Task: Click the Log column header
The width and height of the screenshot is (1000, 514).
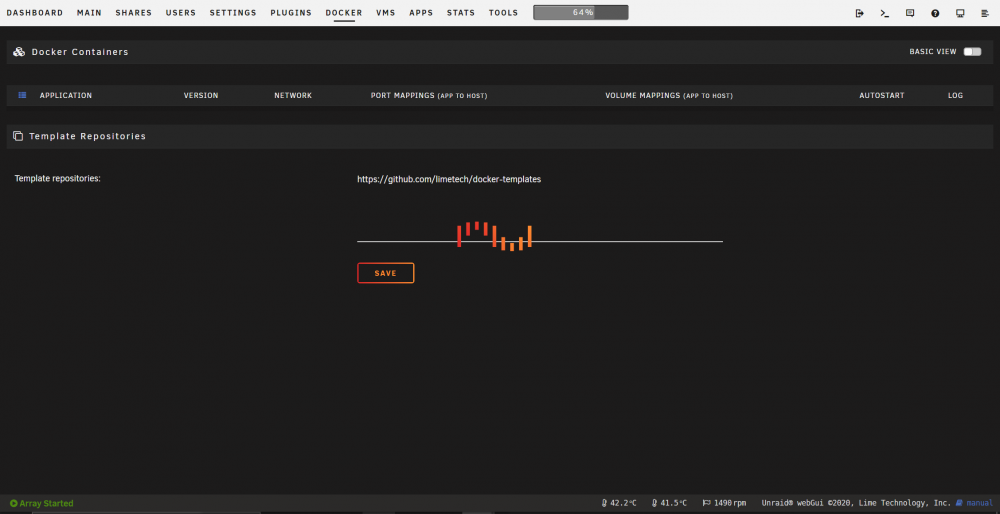Action: tap(955, 96)
